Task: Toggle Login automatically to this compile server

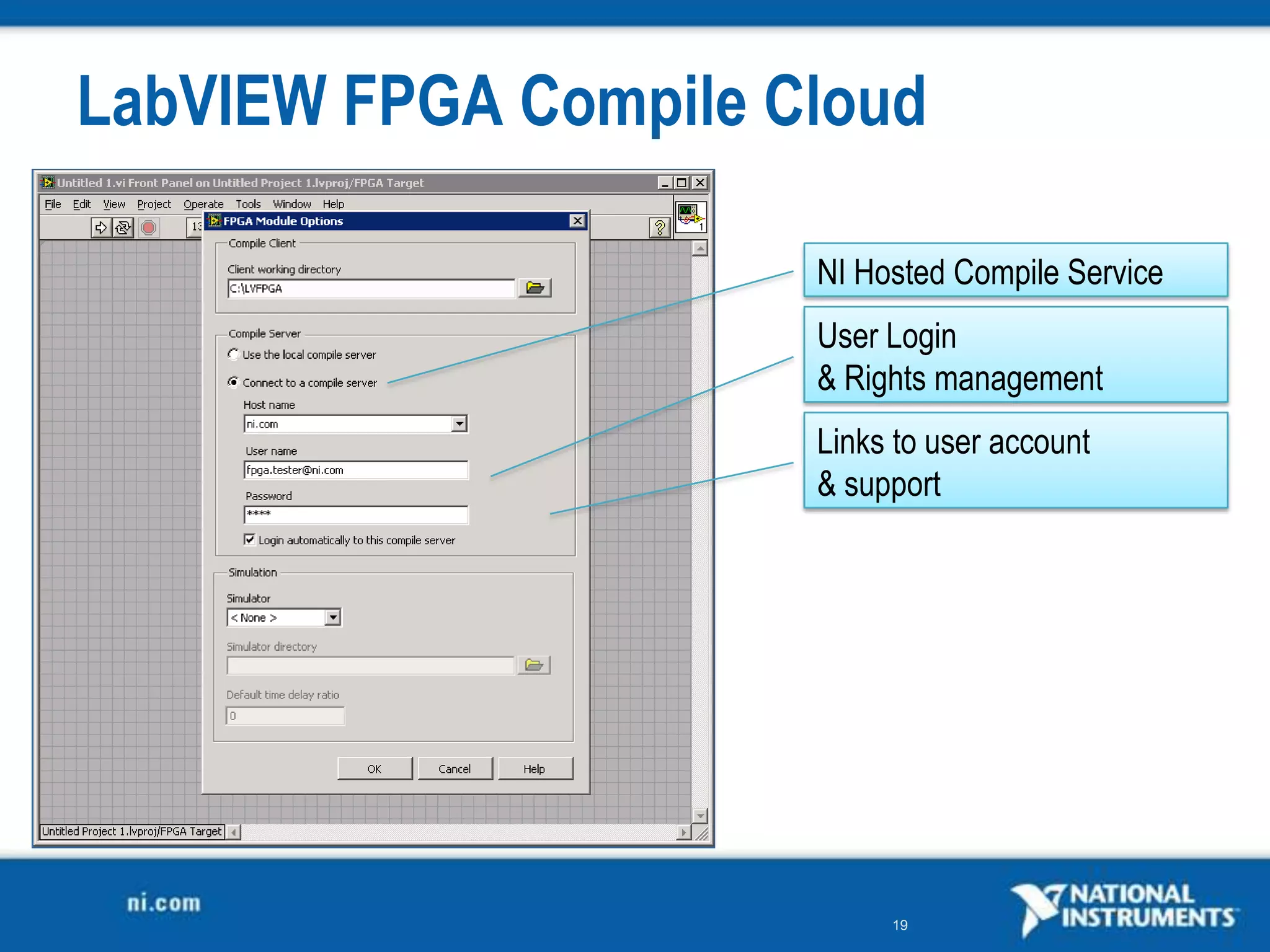Action: (249, 539)
